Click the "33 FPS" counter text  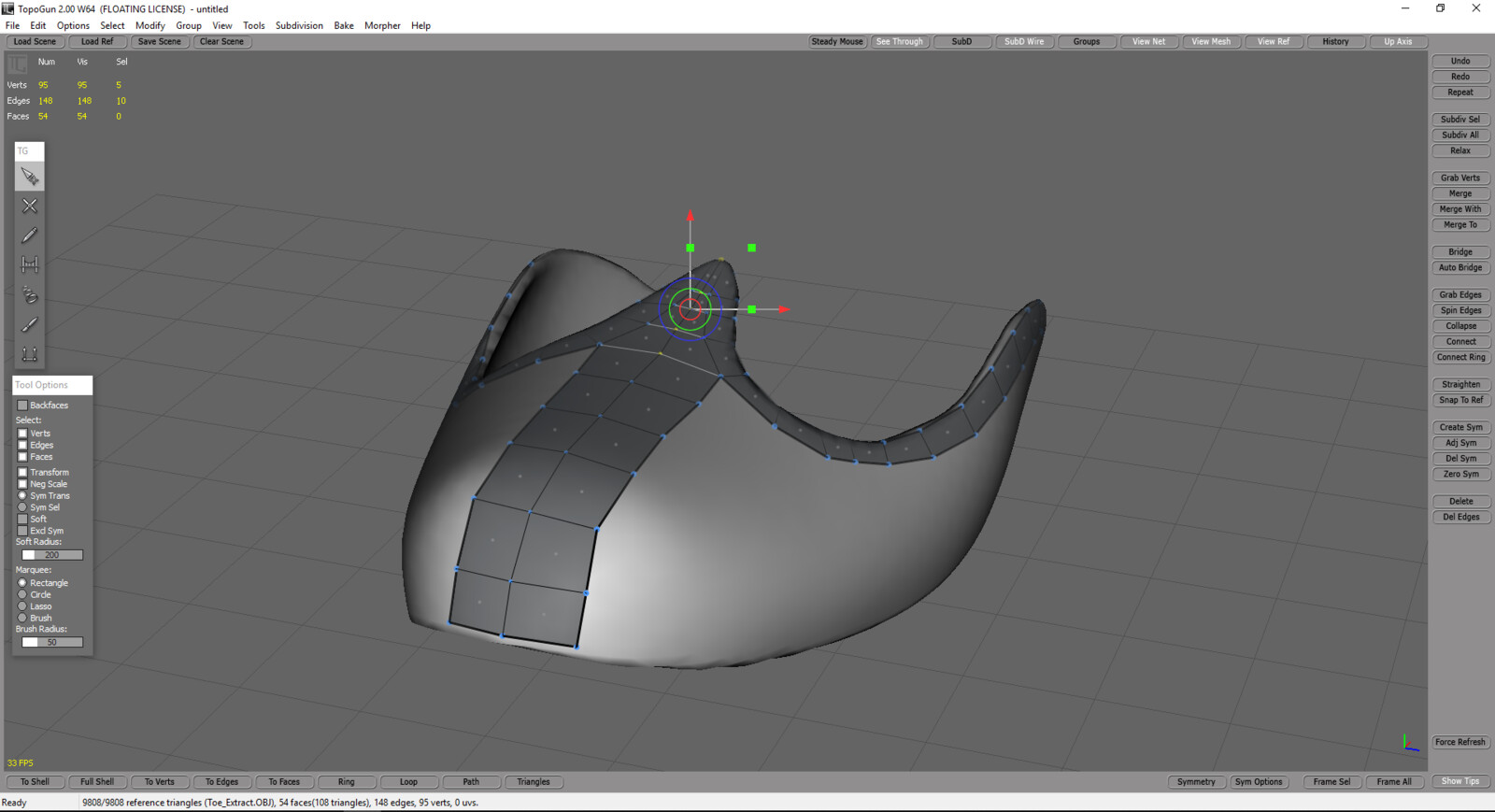(x=20, y=763)
